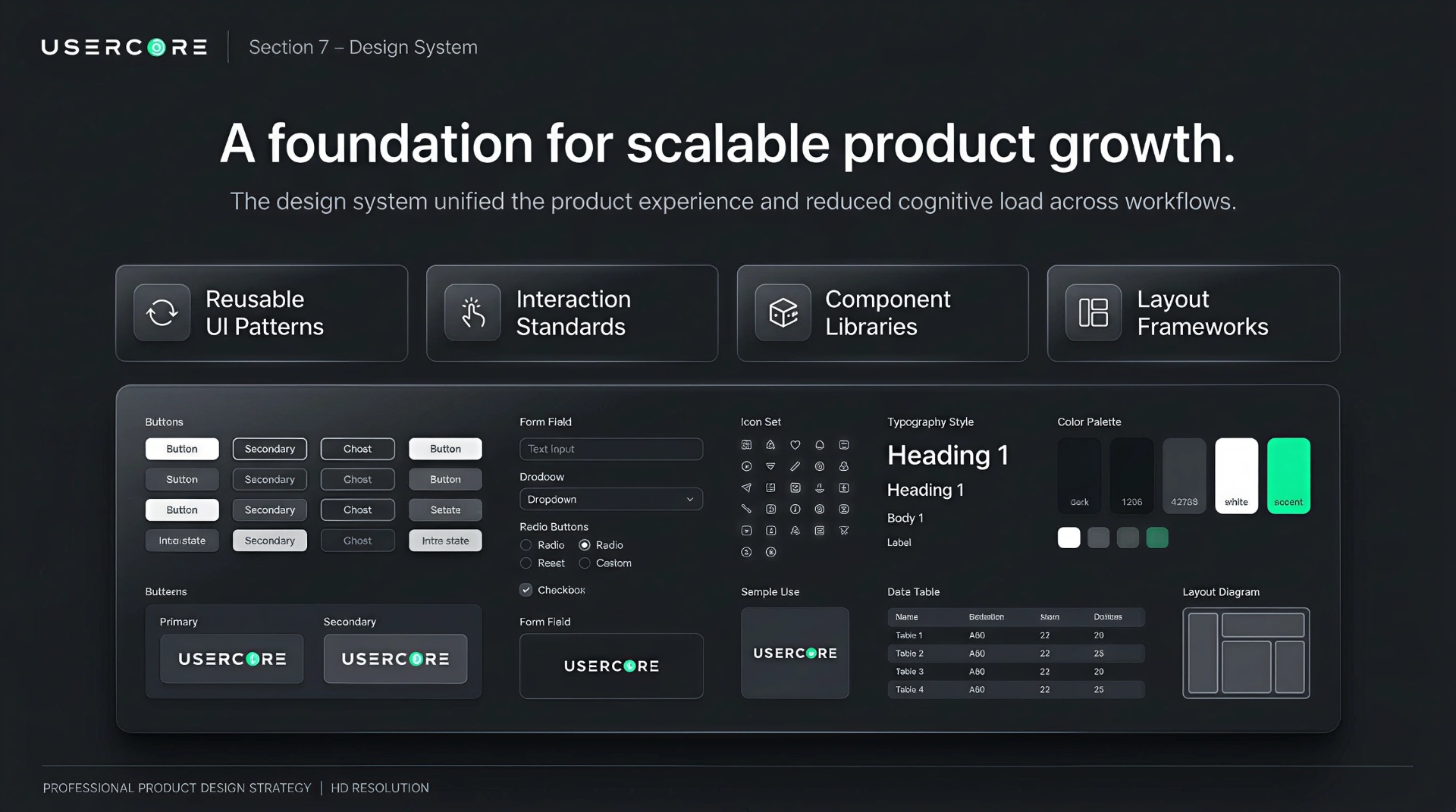Viewport: 1456px width, 812px height.
Task: Pick the Gork dark color swatch
Action: pos(1079,475)
